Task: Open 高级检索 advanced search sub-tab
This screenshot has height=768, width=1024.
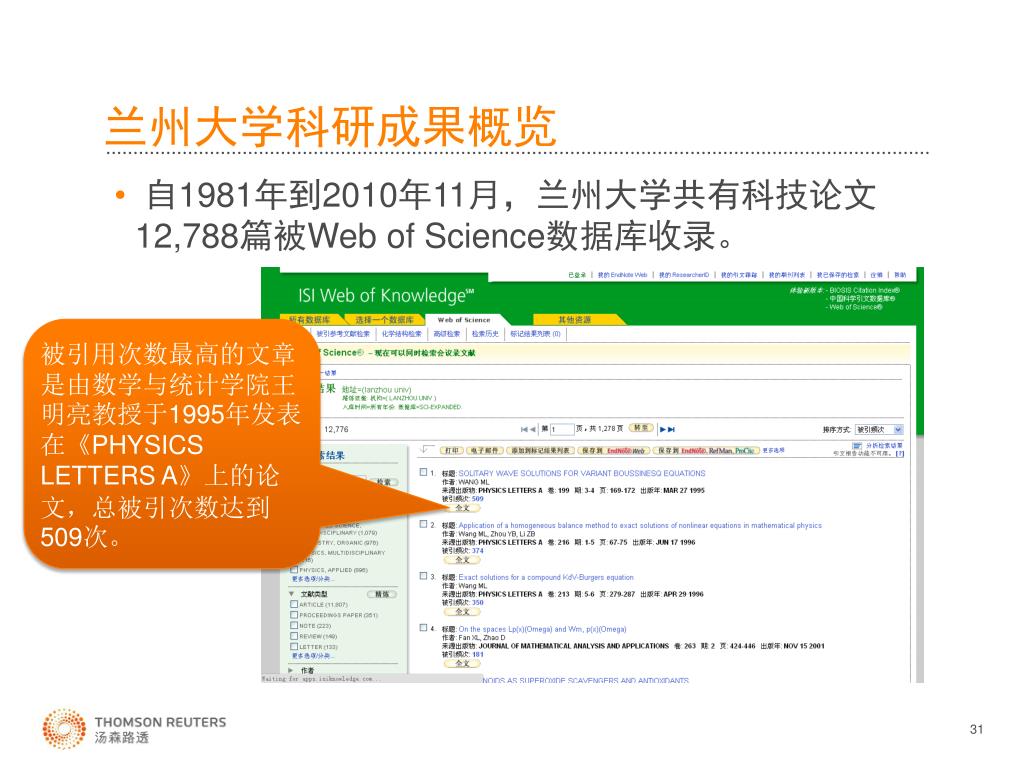Action: tap(447, 334)
